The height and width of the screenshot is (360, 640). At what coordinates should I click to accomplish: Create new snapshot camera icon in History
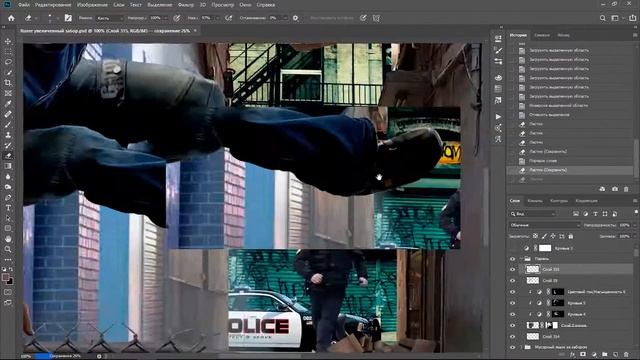[x=615, y=189]
